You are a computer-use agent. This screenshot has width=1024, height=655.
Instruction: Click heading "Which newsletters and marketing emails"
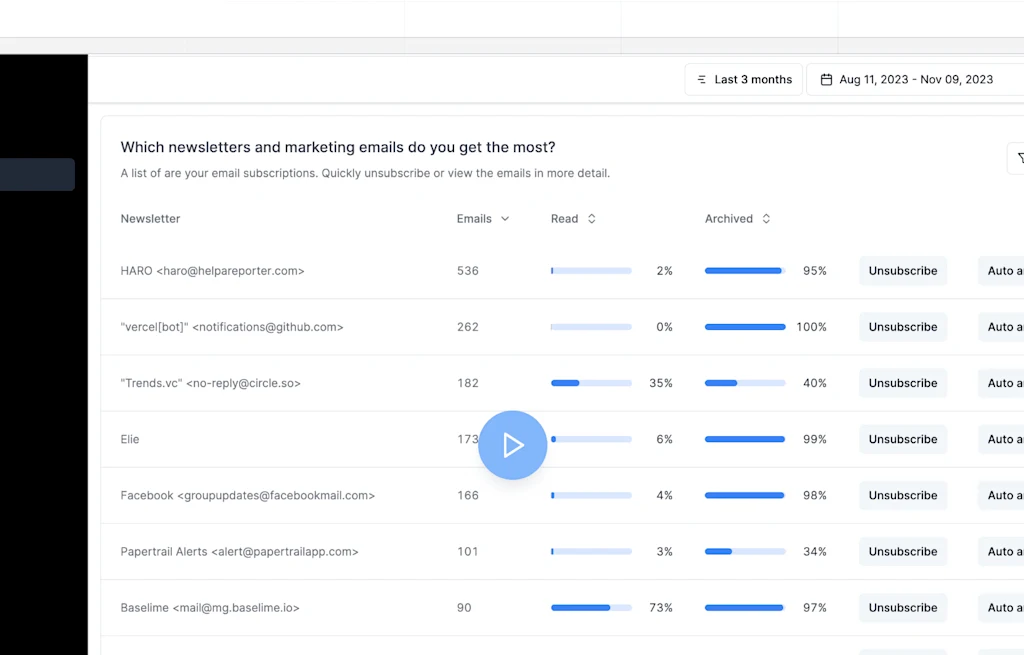(338, 147)
